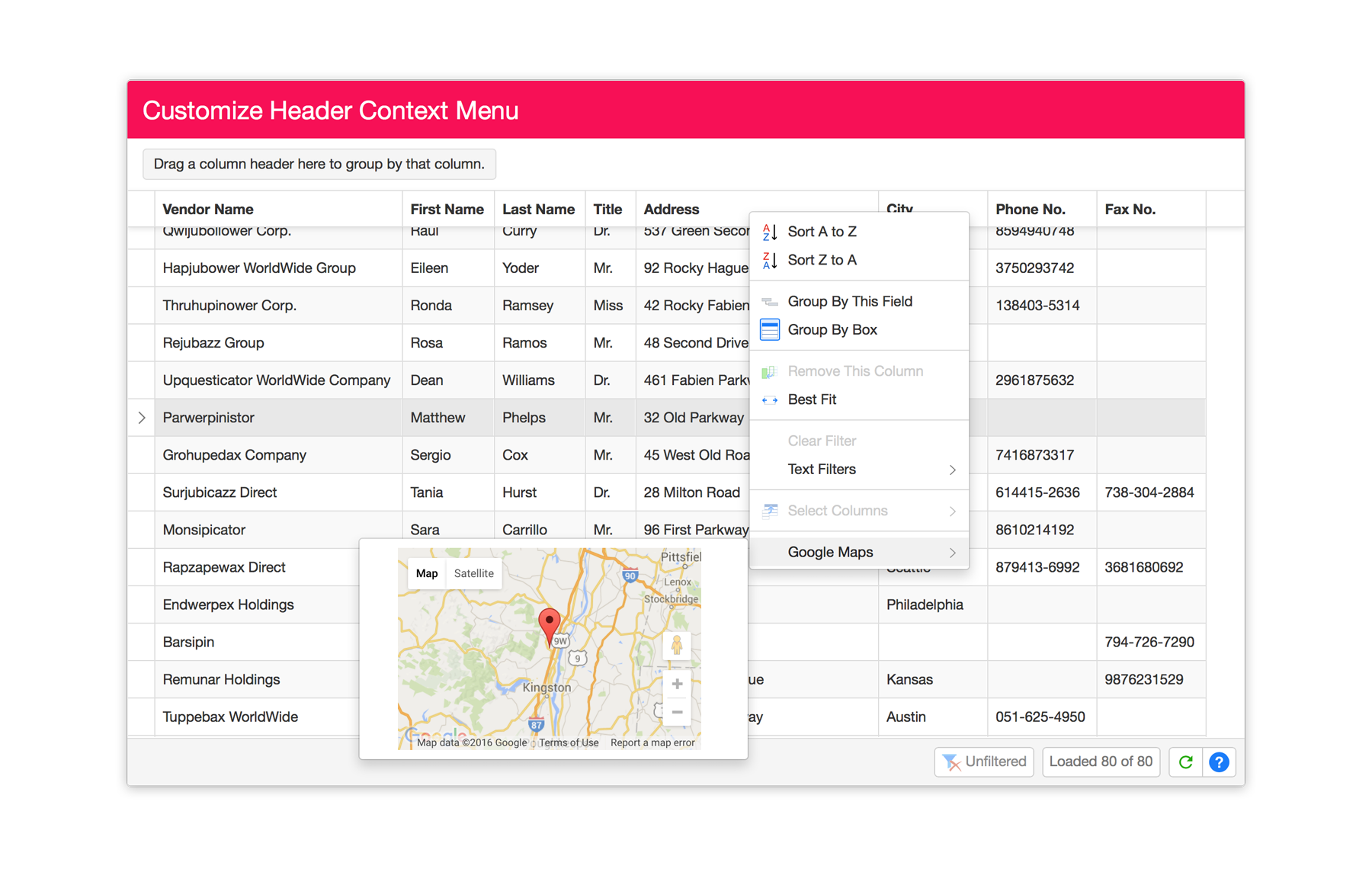Open the Google Maps submenu arrow

tap(952, 553)
